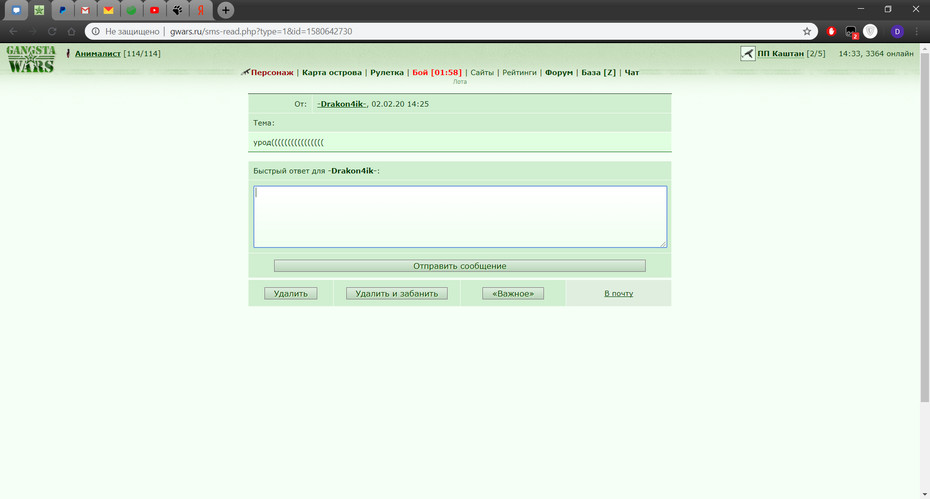
Task: Open sender -Drakon4ik- profile link
Action: tap(342, 104)
